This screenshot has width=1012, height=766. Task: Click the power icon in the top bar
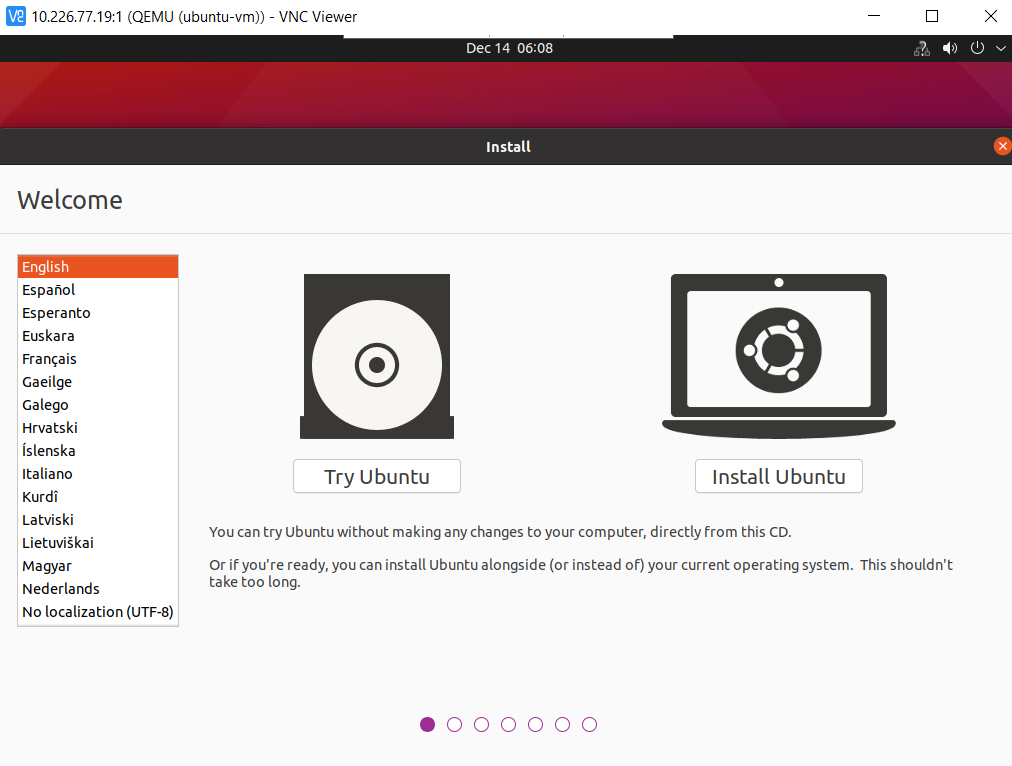[976, 47]
